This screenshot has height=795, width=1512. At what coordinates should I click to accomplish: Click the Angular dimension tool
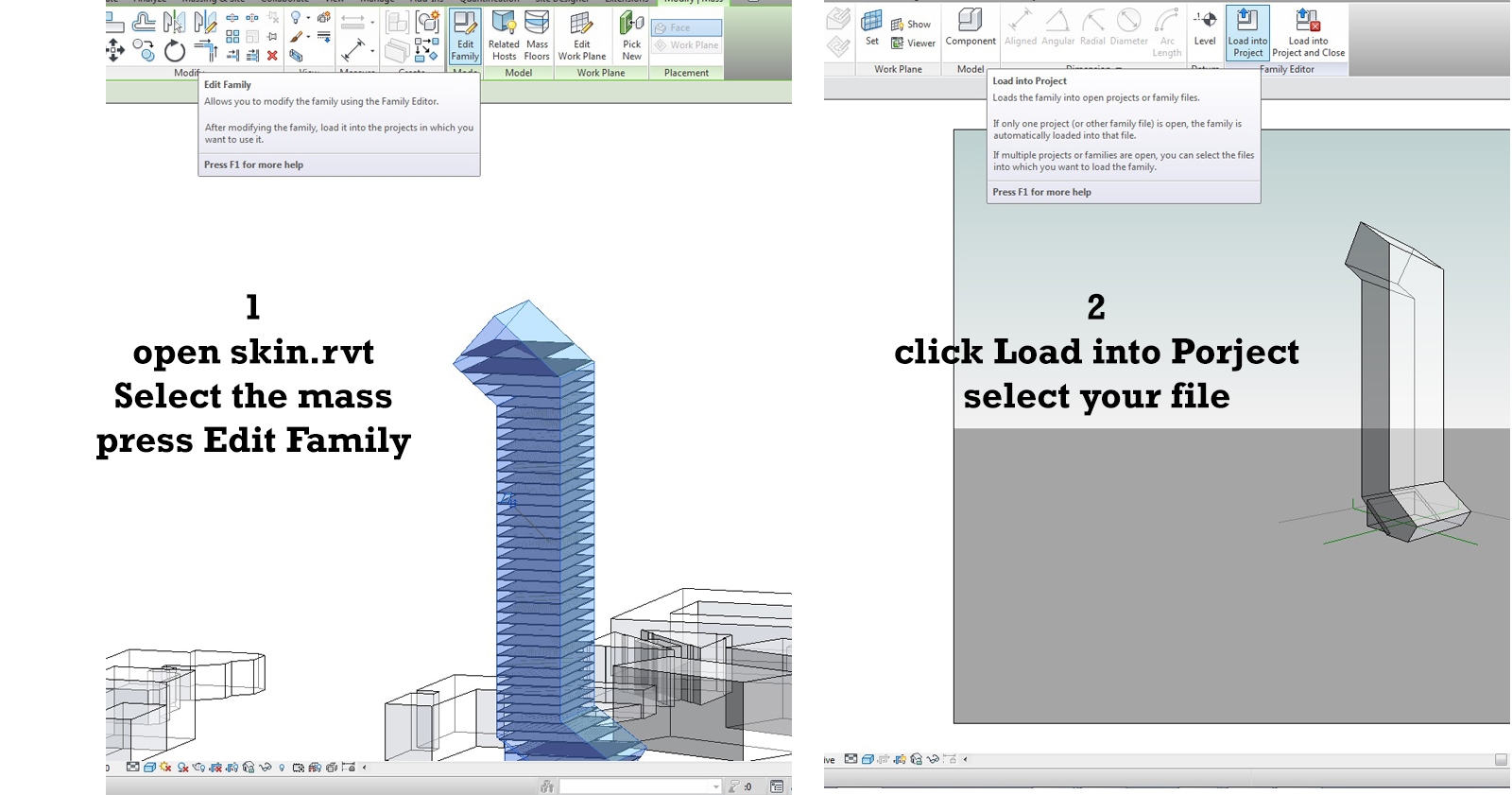coord(1057,28)
